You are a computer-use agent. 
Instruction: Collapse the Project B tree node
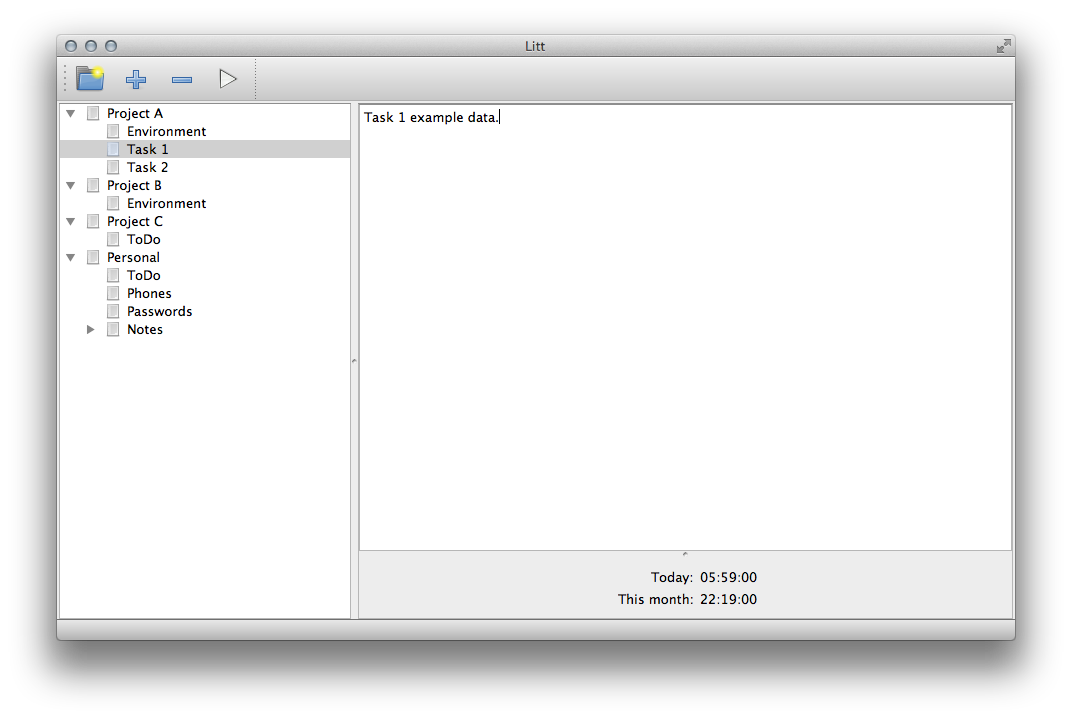(71, 186)
